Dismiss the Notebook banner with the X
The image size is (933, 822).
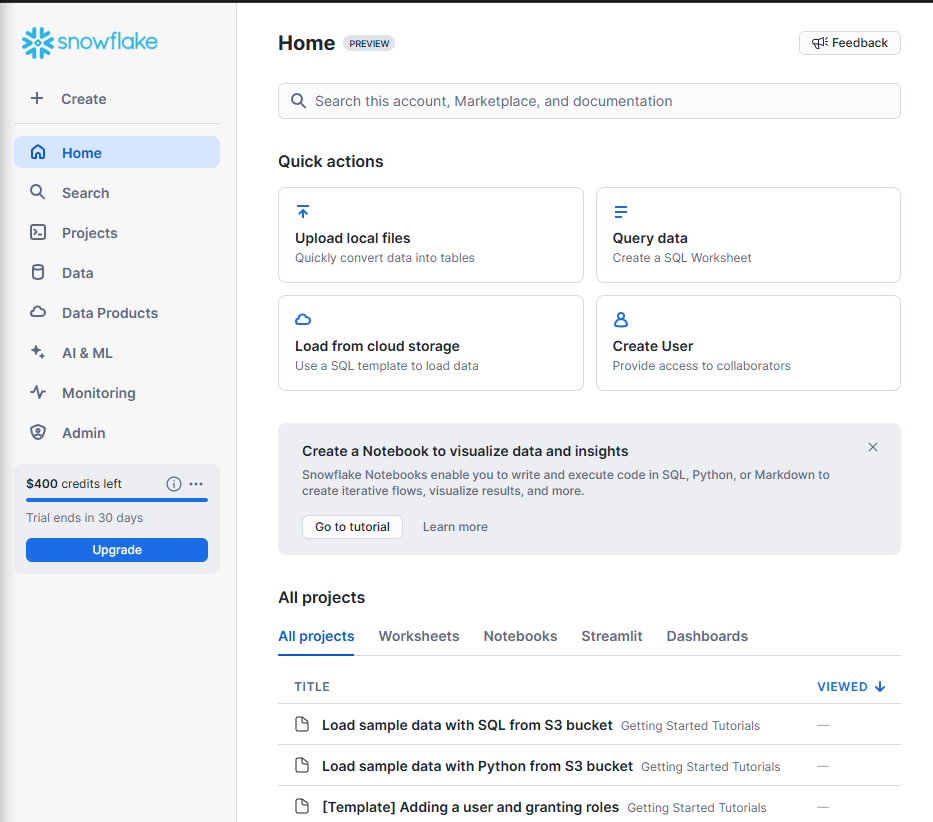873,447
